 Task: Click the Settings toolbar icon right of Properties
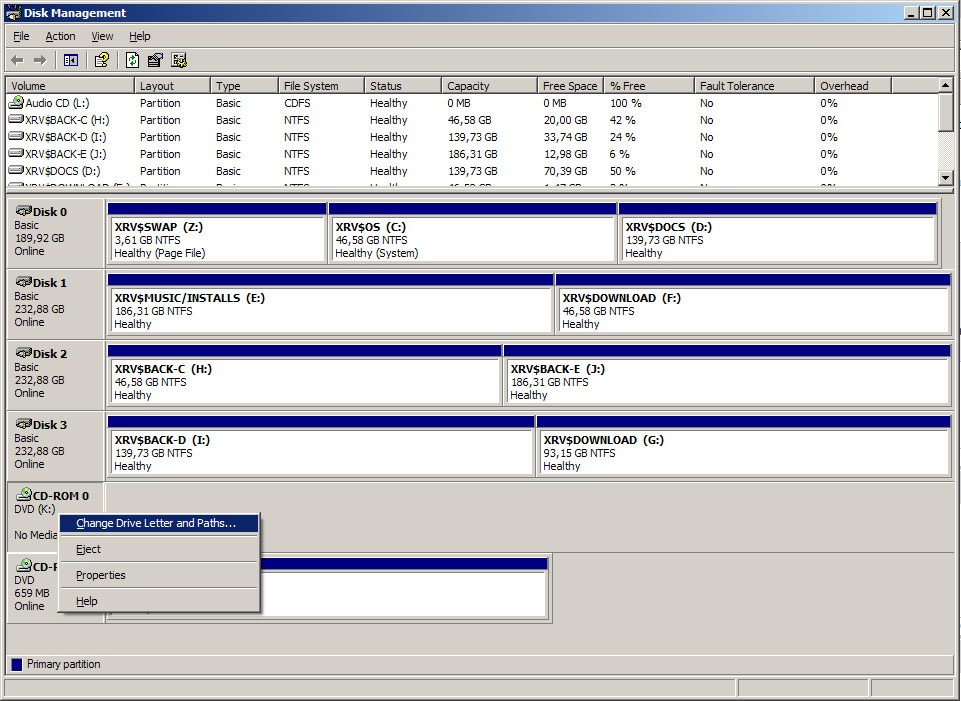click(x=179, y=60)
